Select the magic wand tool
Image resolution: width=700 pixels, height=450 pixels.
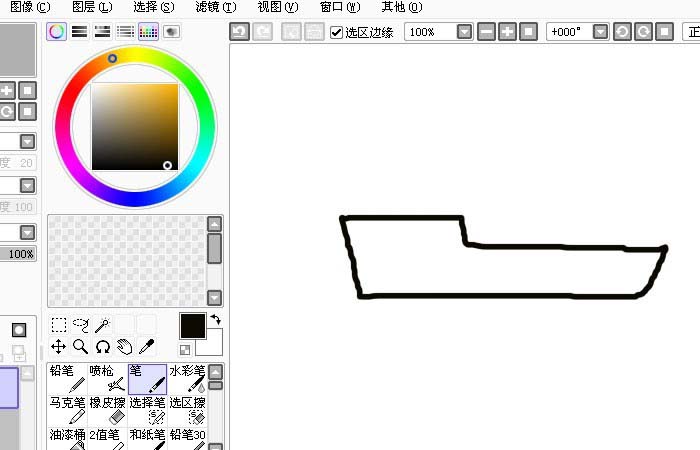point(102,325)
